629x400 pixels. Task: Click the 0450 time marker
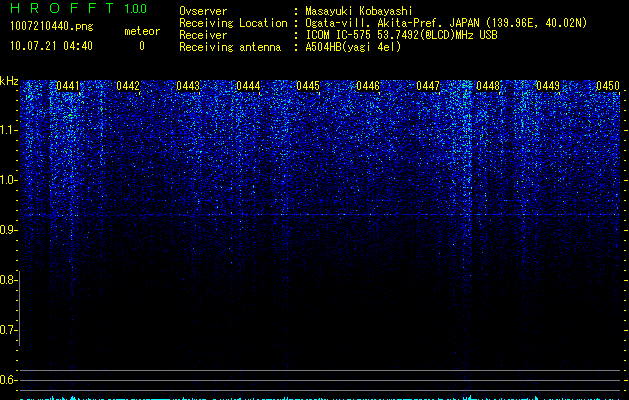(x=608, y=86)
